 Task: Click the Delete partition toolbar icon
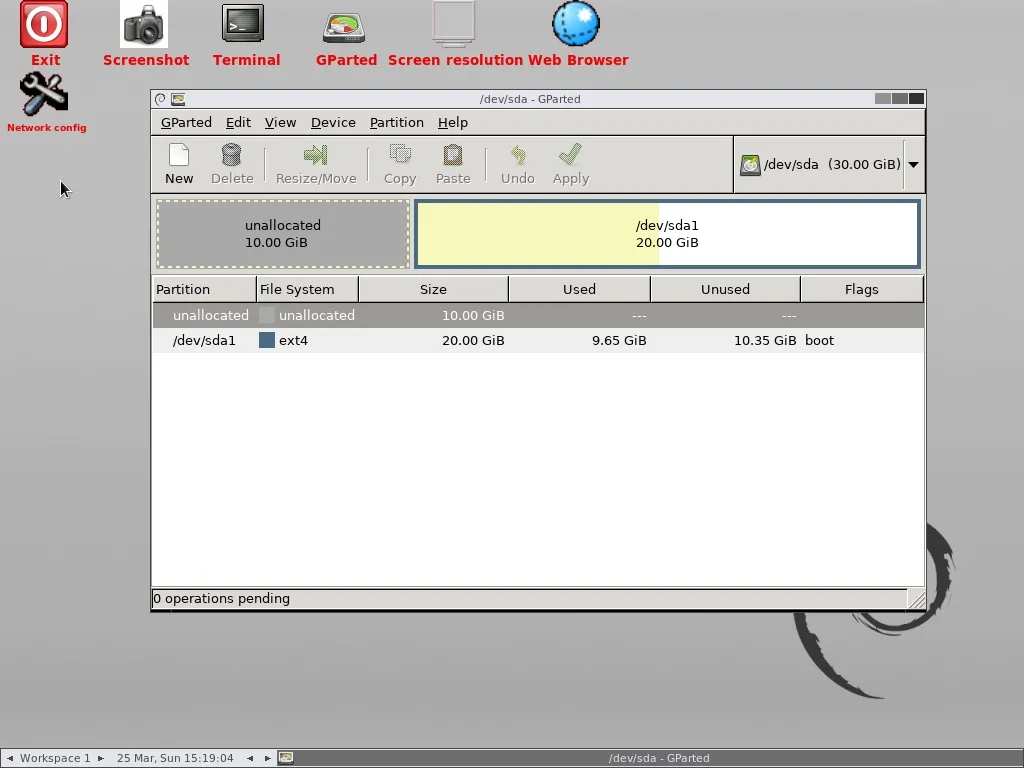pos(231,155)
